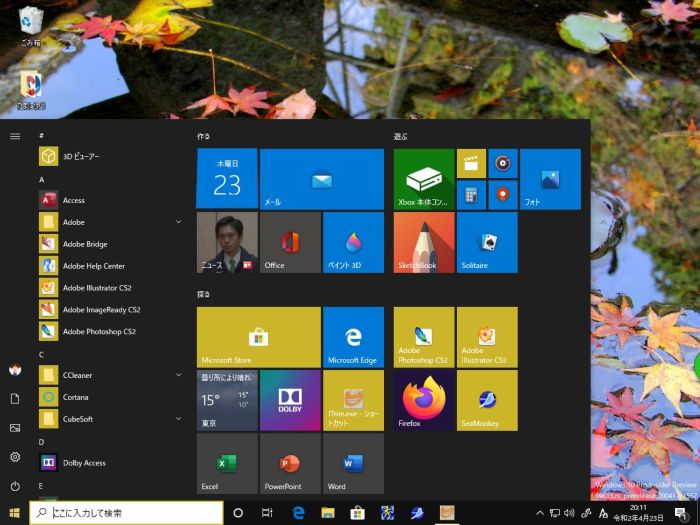Launch PowerPoint from the pinned tiles
Screen dimensions: 700x525
(290, 464)
